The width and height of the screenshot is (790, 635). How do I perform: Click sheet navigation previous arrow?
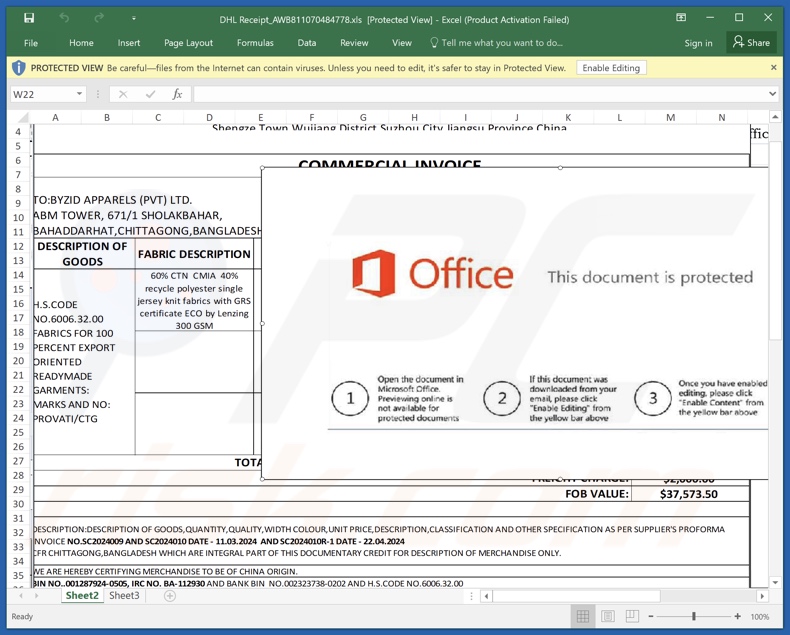(x=21, y=596)
